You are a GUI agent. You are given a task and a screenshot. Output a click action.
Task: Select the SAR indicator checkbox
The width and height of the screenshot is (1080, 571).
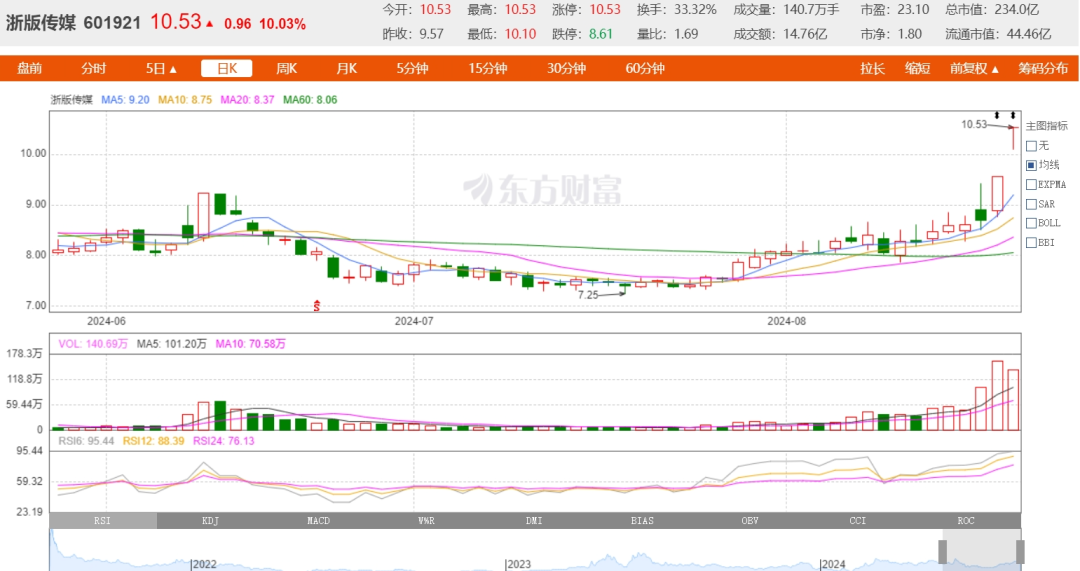point(1031,203)
